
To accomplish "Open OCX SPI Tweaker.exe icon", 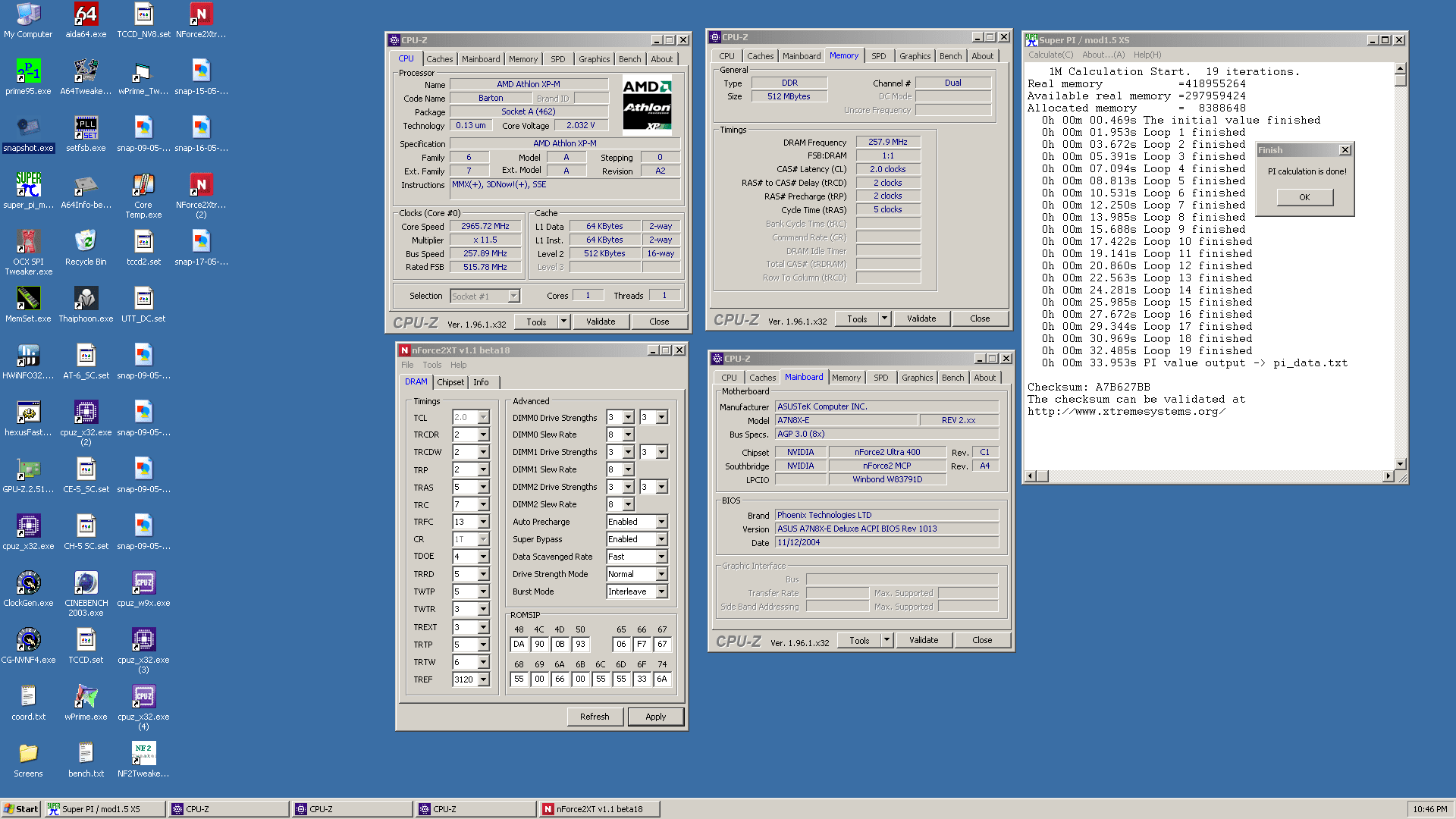I will tap(28, 252).
